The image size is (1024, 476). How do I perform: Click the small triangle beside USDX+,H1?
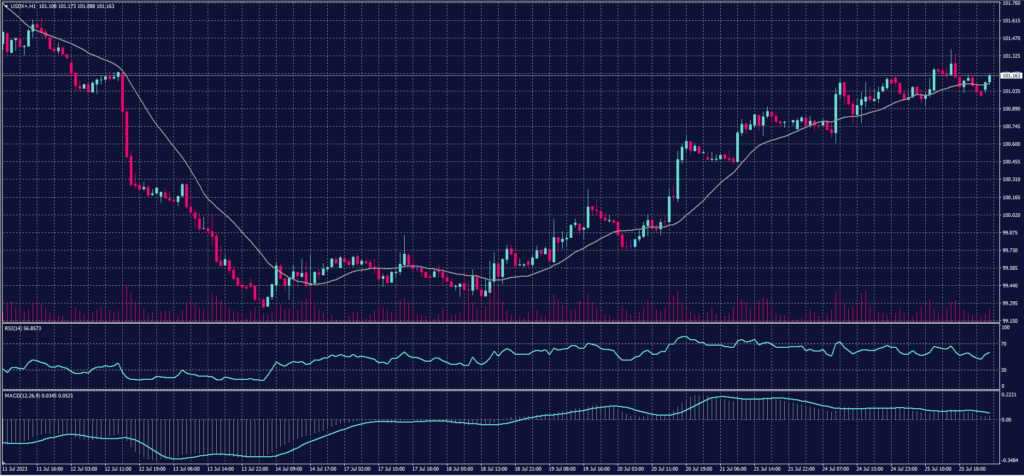click(x=4, y=5)
